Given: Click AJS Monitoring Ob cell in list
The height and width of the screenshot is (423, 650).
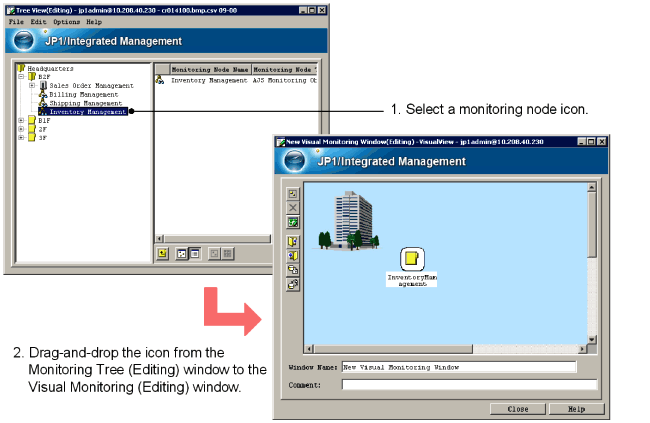Looking at the screenshot, I should [284, 80].
